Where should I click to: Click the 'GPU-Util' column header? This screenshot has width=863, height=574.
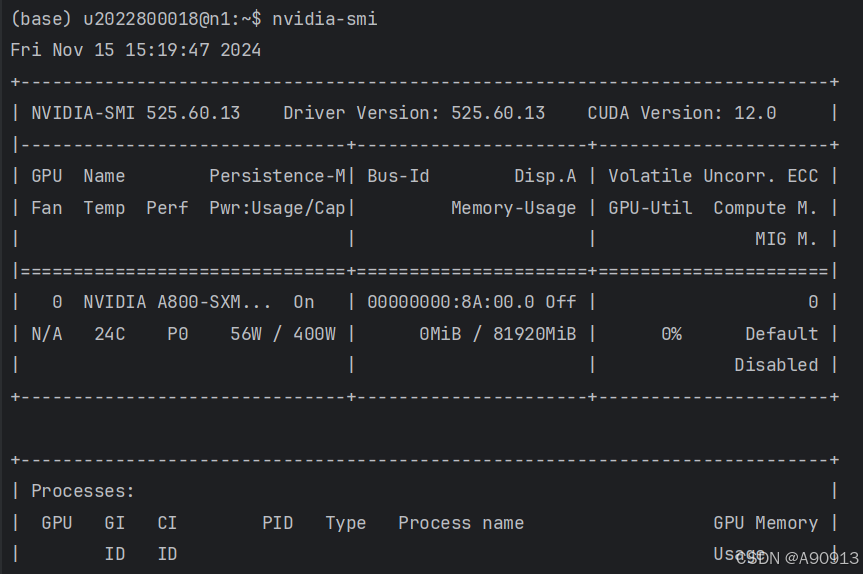(x=650, y=208)
